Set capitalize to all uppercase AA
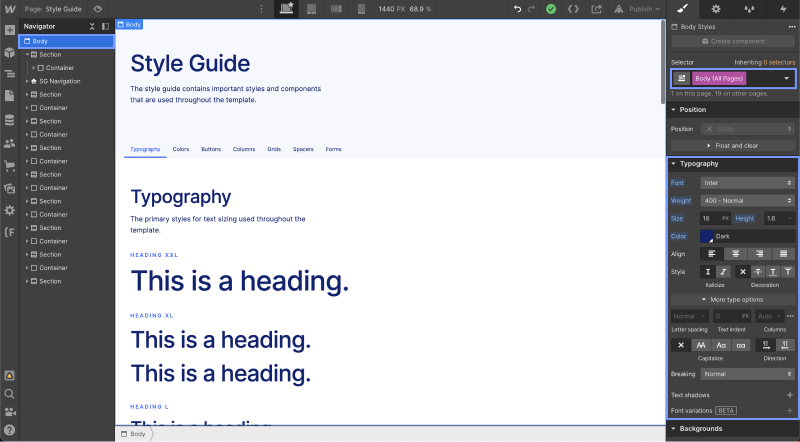The height and width of the screenshot is (442, 800). coord(701,346)
